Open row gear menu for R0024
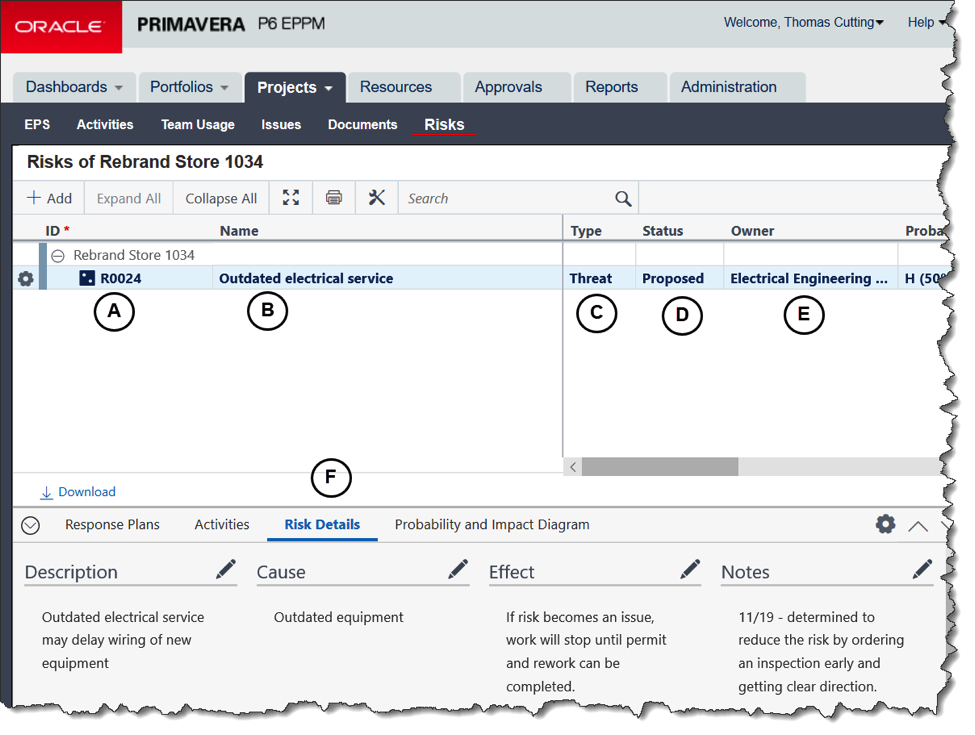 [25, 279]
